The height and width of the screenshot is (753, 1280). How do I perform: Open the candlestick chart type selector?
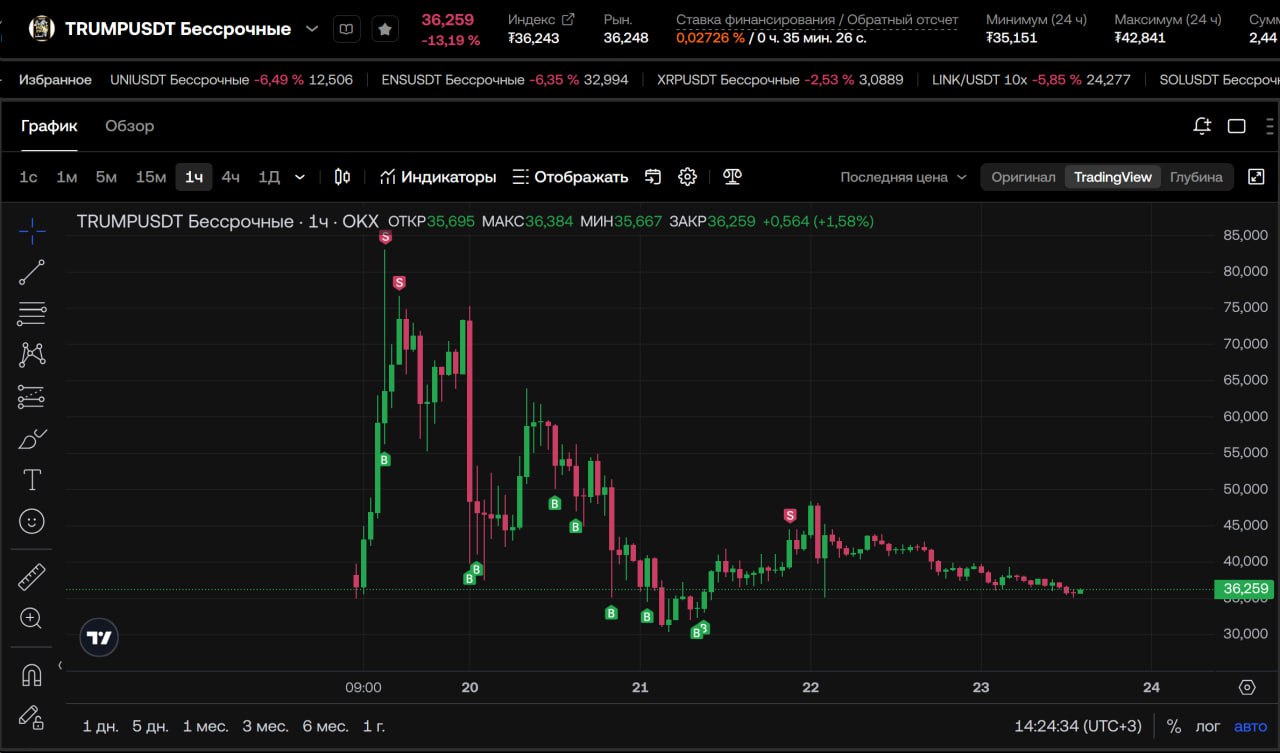342,177
